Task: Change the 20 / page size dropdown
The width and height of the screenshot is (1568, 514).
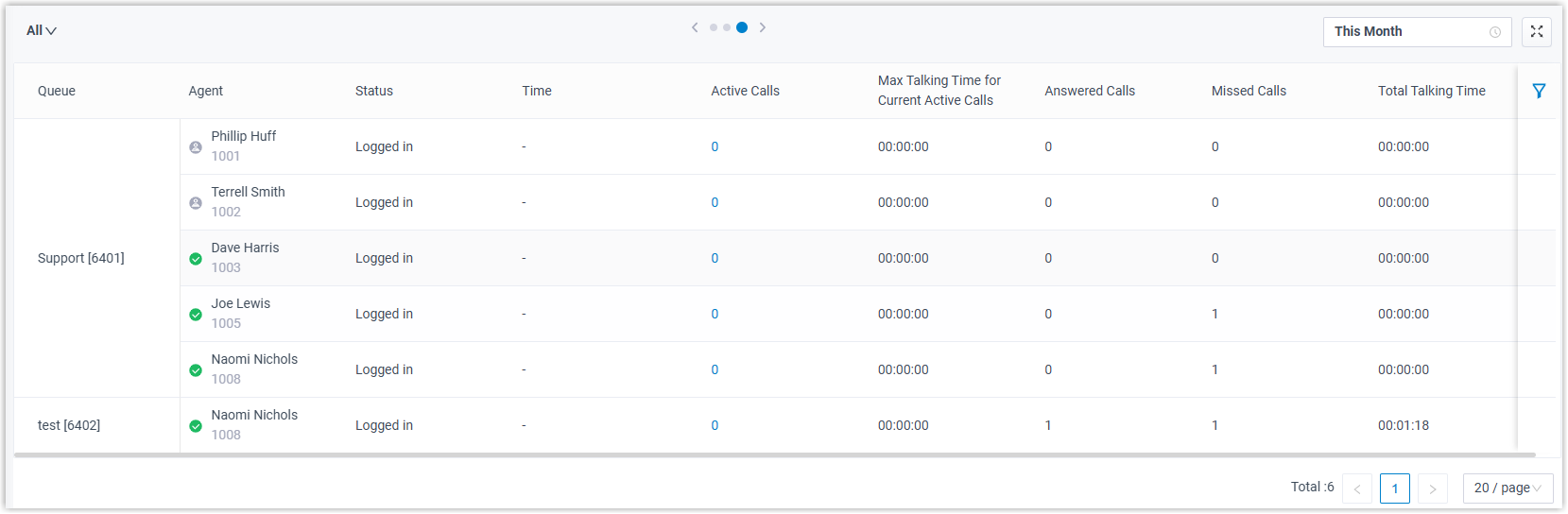Action: [x=1508, y=488]
